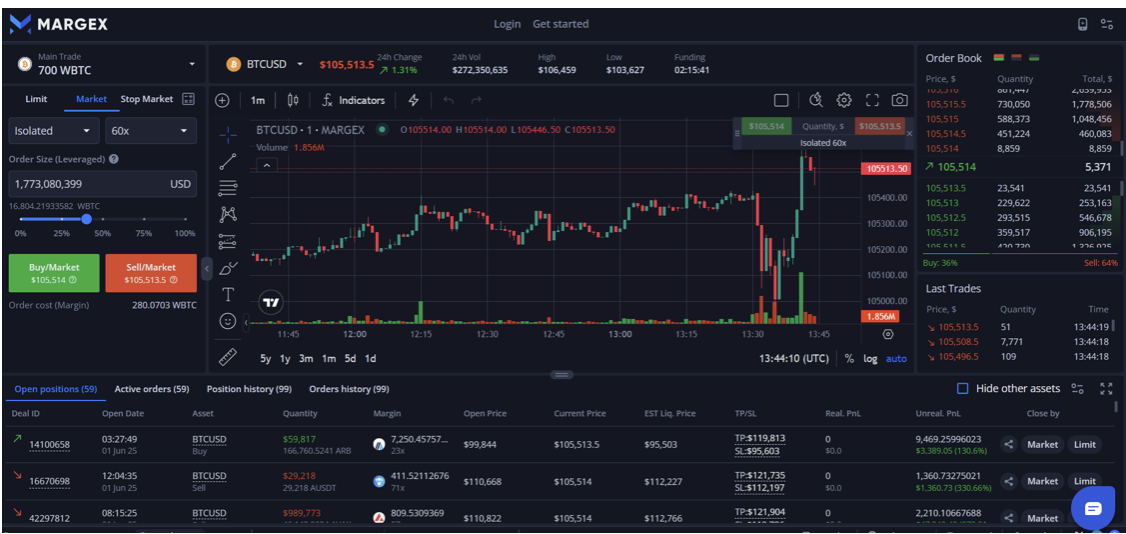Viewport: 1126px width, 534px height.
Task: Select the horizontal lines Fibonacci tool
Action: (x=228, y=188)
